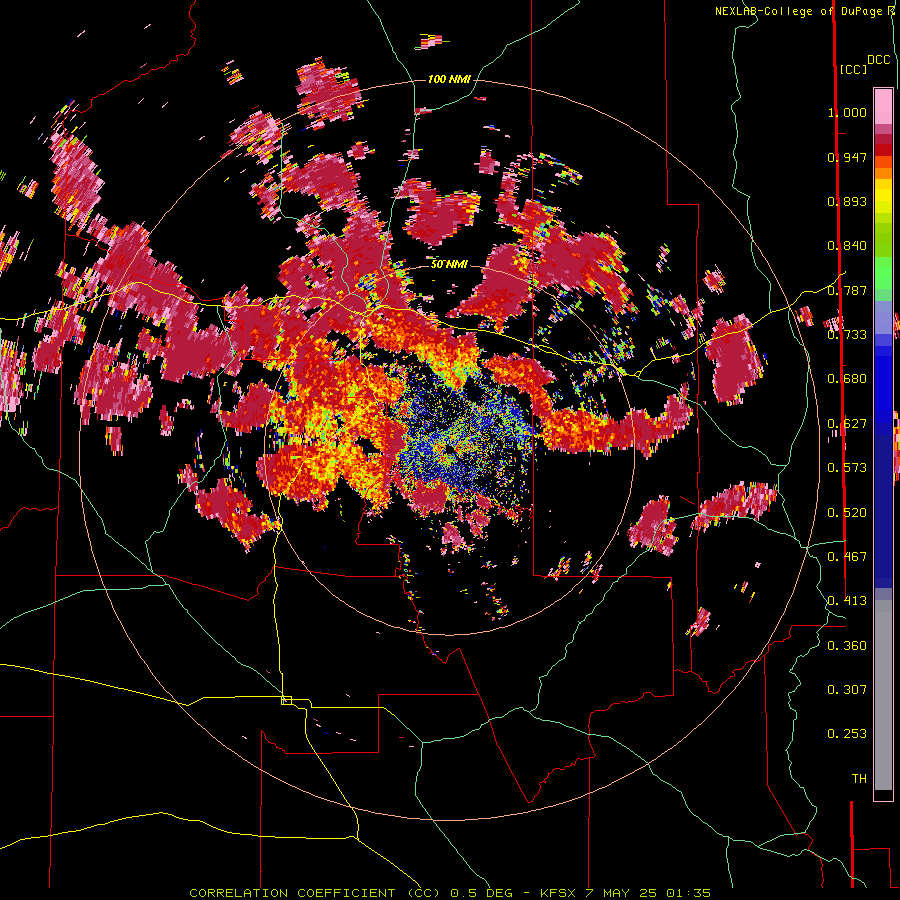This screenshot has width=900, height=900.
Task: Click the 0.520 legend value
Action: point(847,513)
